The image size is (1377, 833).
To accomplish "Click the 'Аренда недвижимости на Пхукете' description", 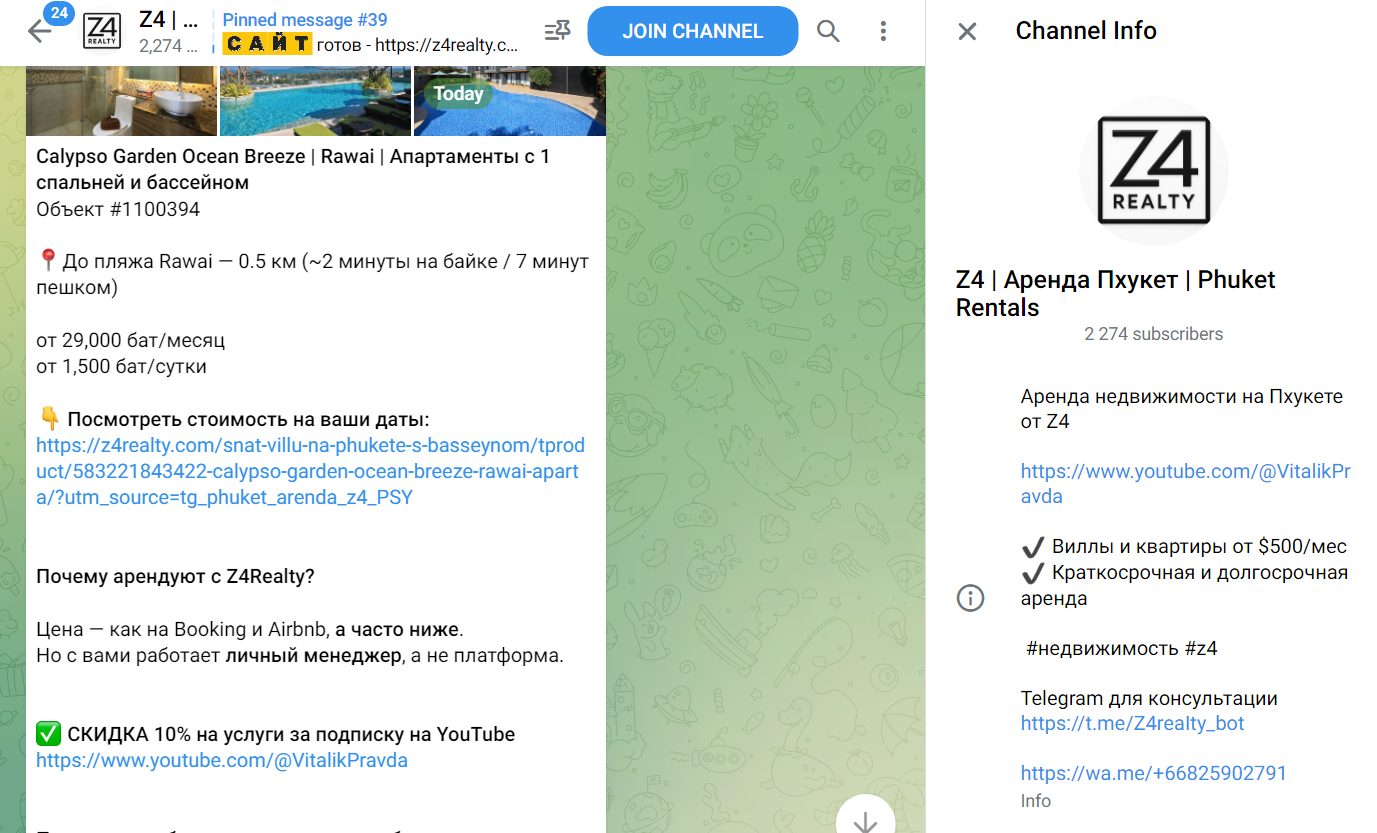I will pos(1182,409).
